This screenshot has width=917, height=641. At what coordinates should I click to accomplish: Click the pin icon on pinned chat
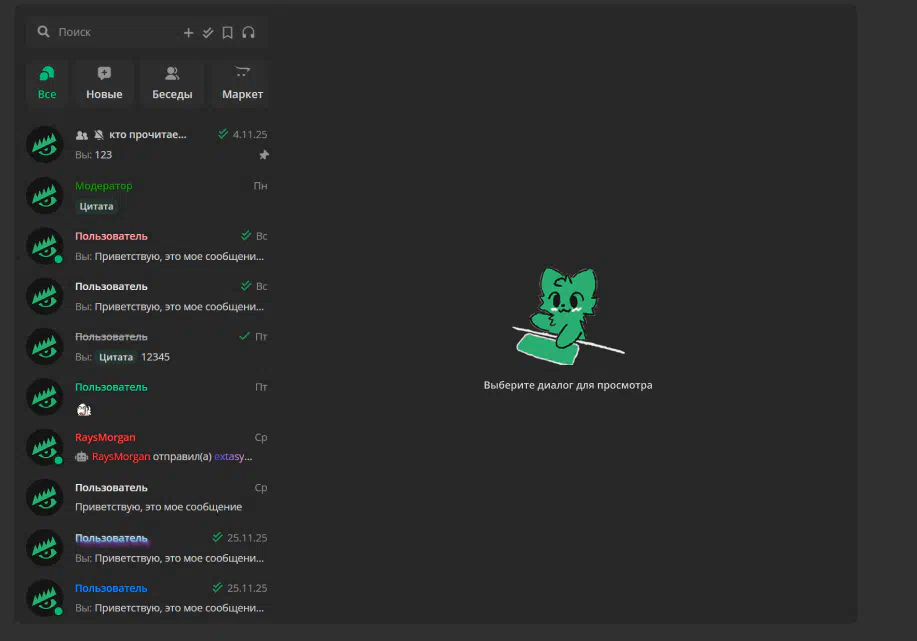click(x=264, y=155)
